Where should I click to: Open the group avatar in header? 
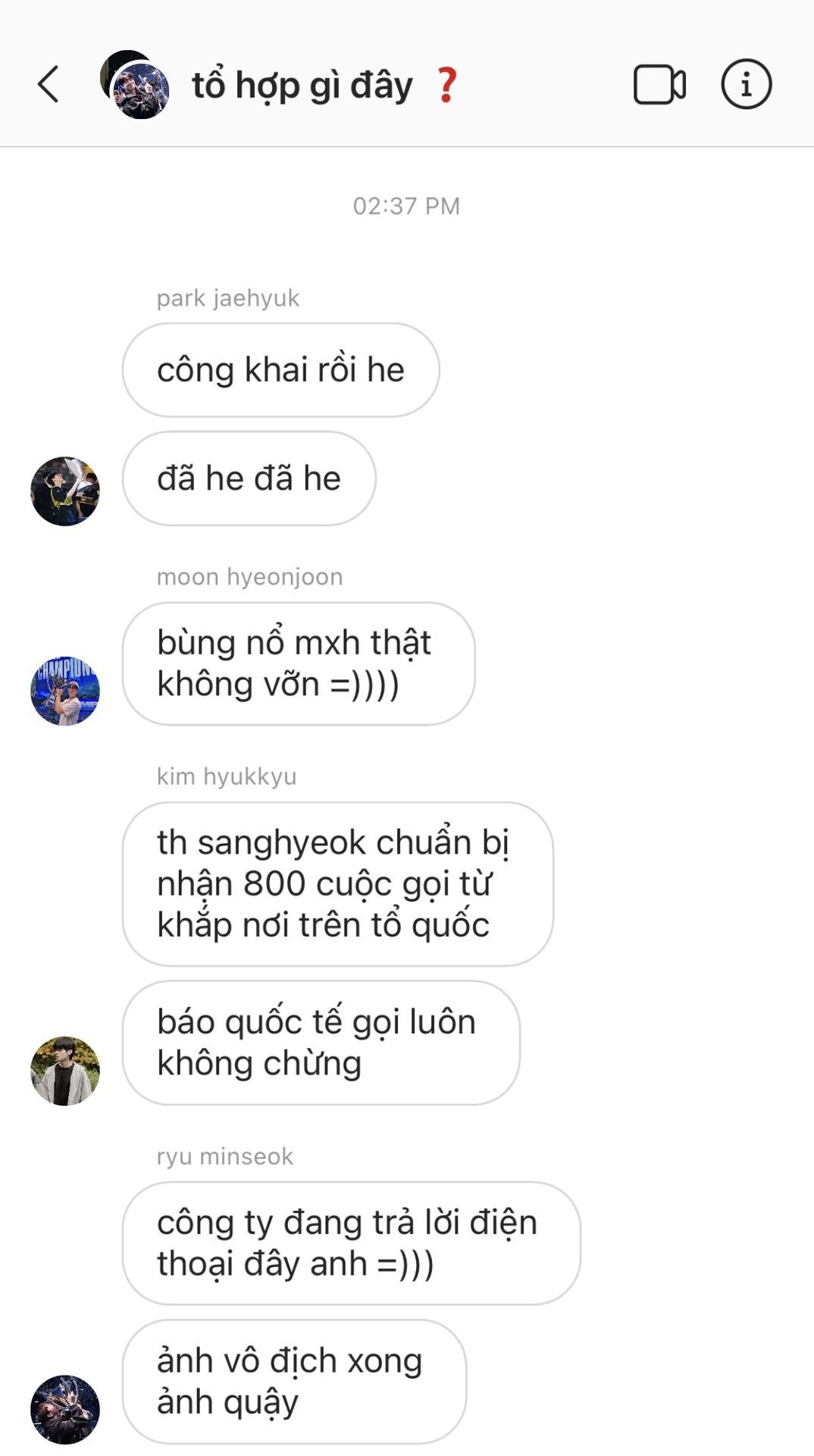135,84
